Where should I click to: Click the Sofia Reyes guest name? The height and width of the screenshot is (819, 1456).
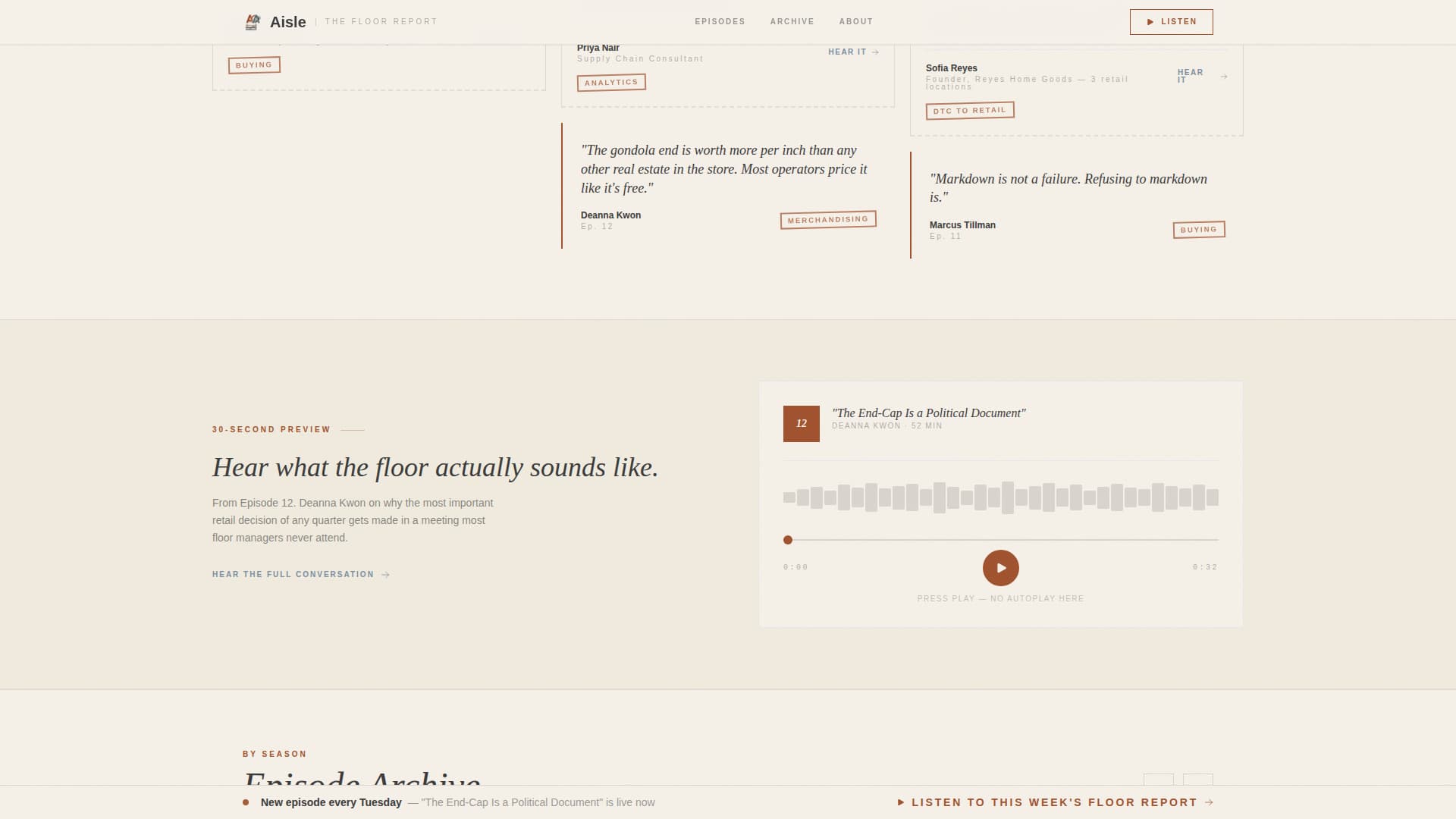[x=952, y=68]
